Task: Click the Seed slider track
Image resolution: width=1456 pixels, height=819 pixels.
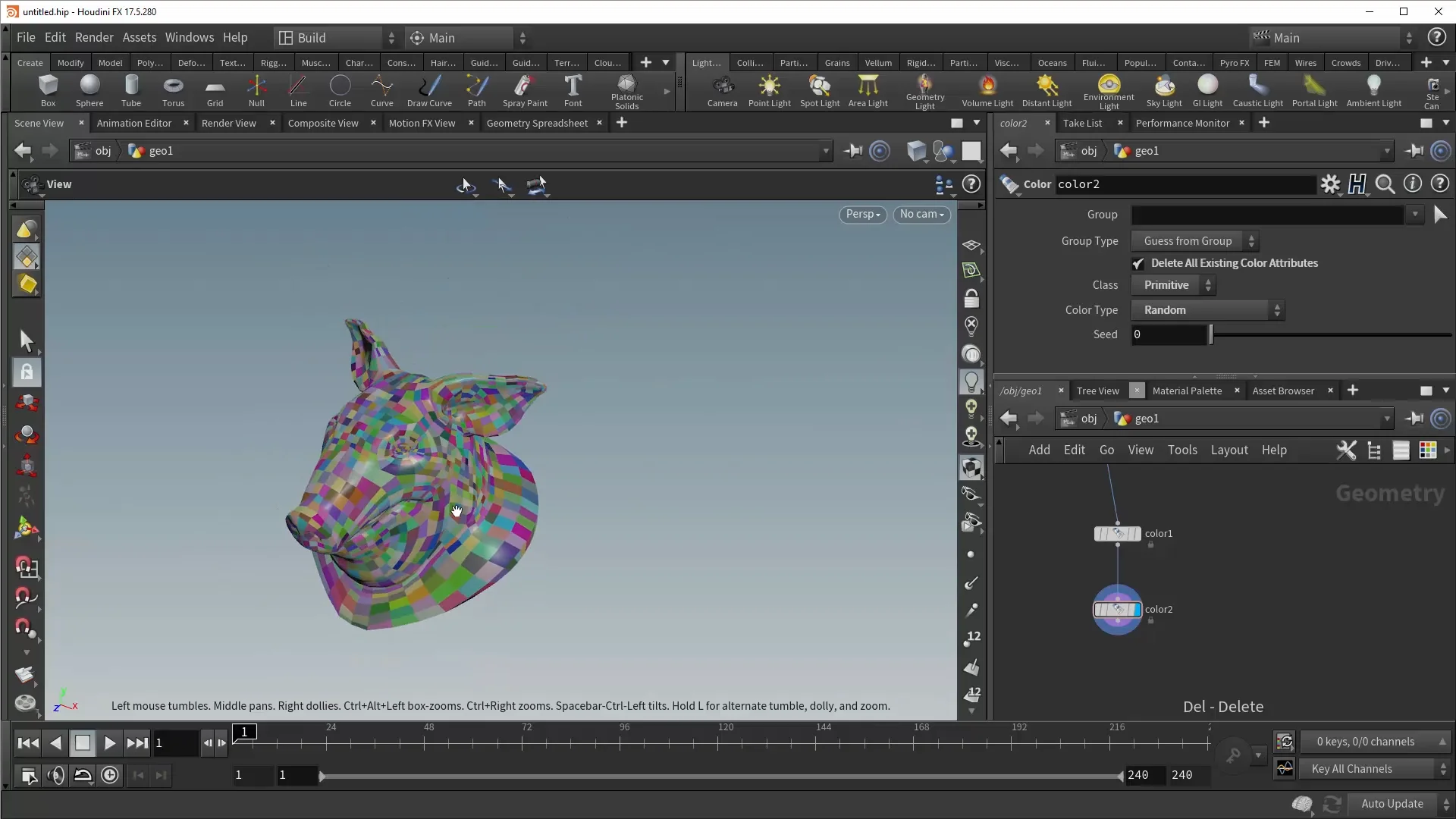Action: 1331,334
